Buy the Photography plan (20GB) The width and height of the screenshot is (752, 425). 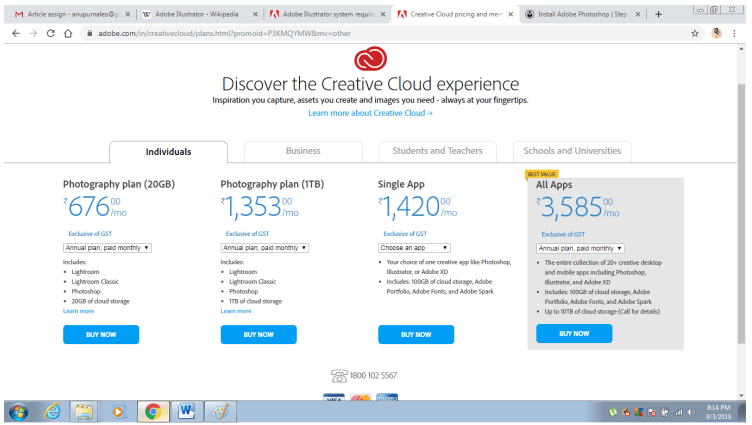[101, 335]
